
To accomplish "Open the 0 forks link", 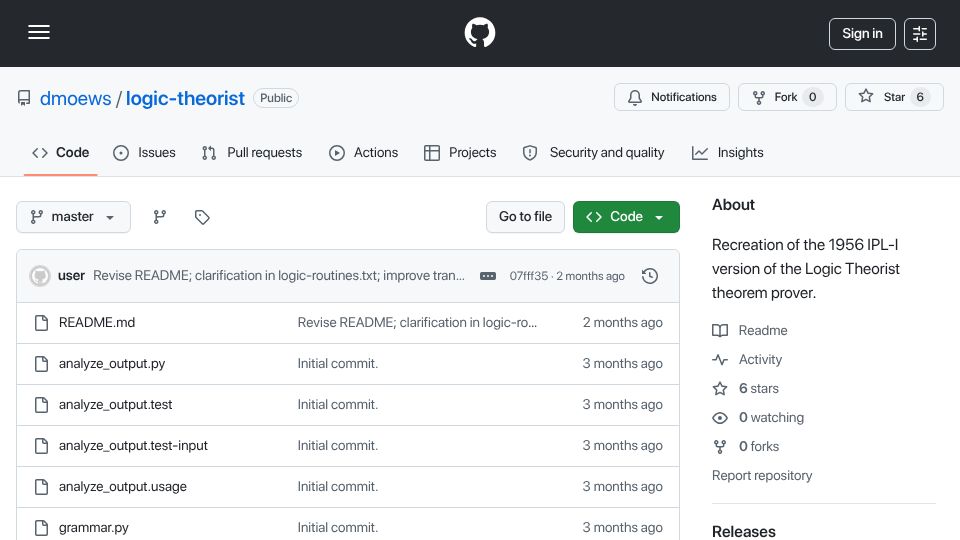I will (759, 446).
